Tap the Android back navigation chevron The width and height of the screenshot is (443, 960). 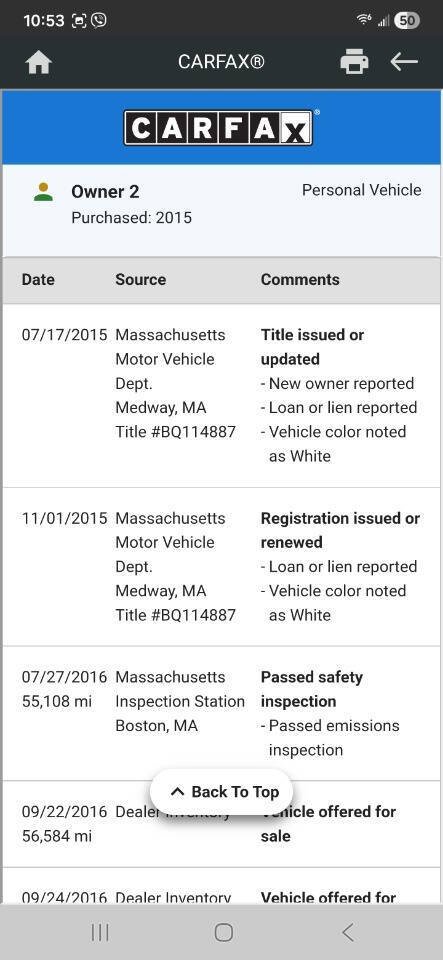pos(348,932)
